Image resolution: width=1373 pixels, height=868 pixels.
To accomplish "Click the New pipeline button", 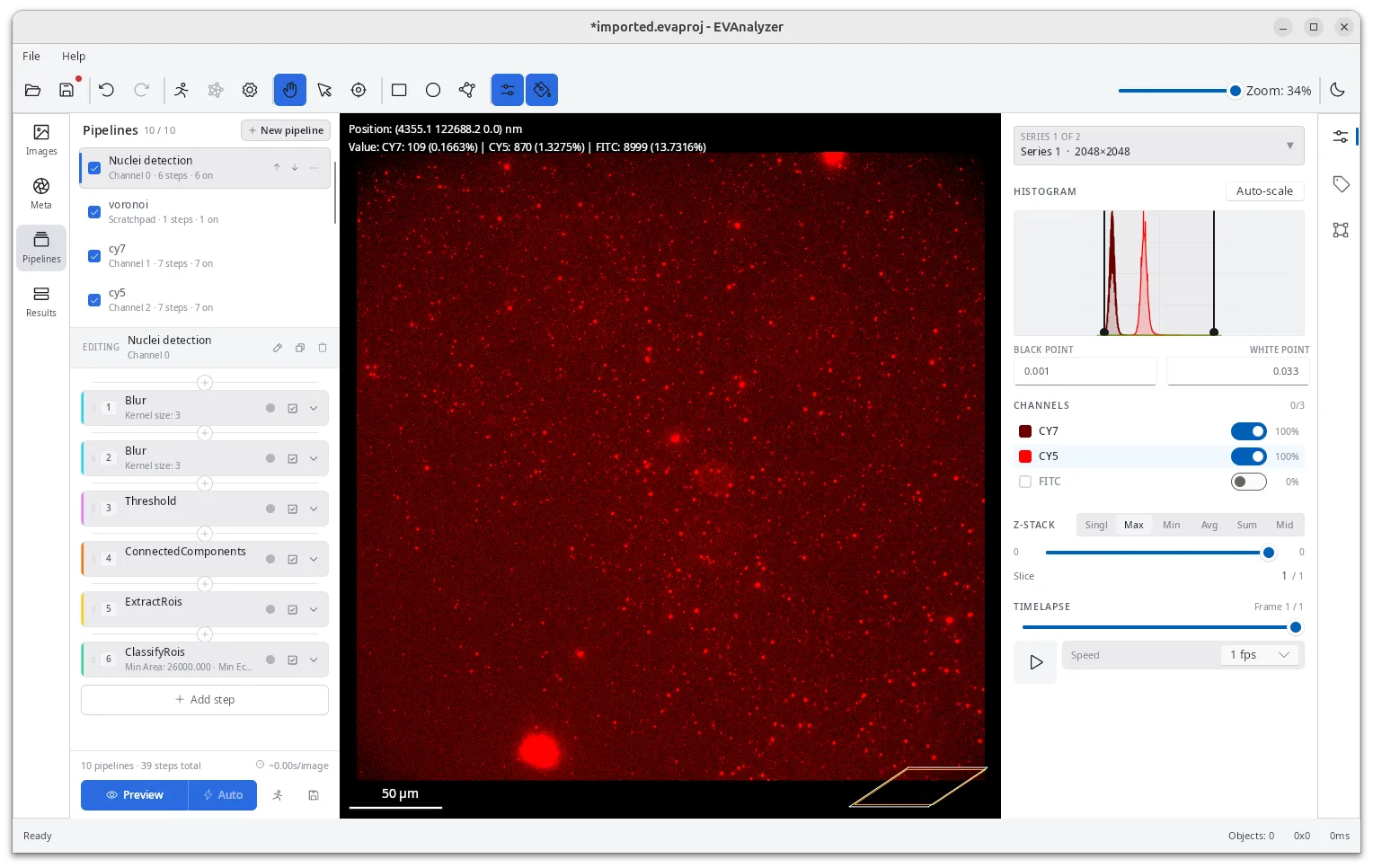I will click(286, 130).
